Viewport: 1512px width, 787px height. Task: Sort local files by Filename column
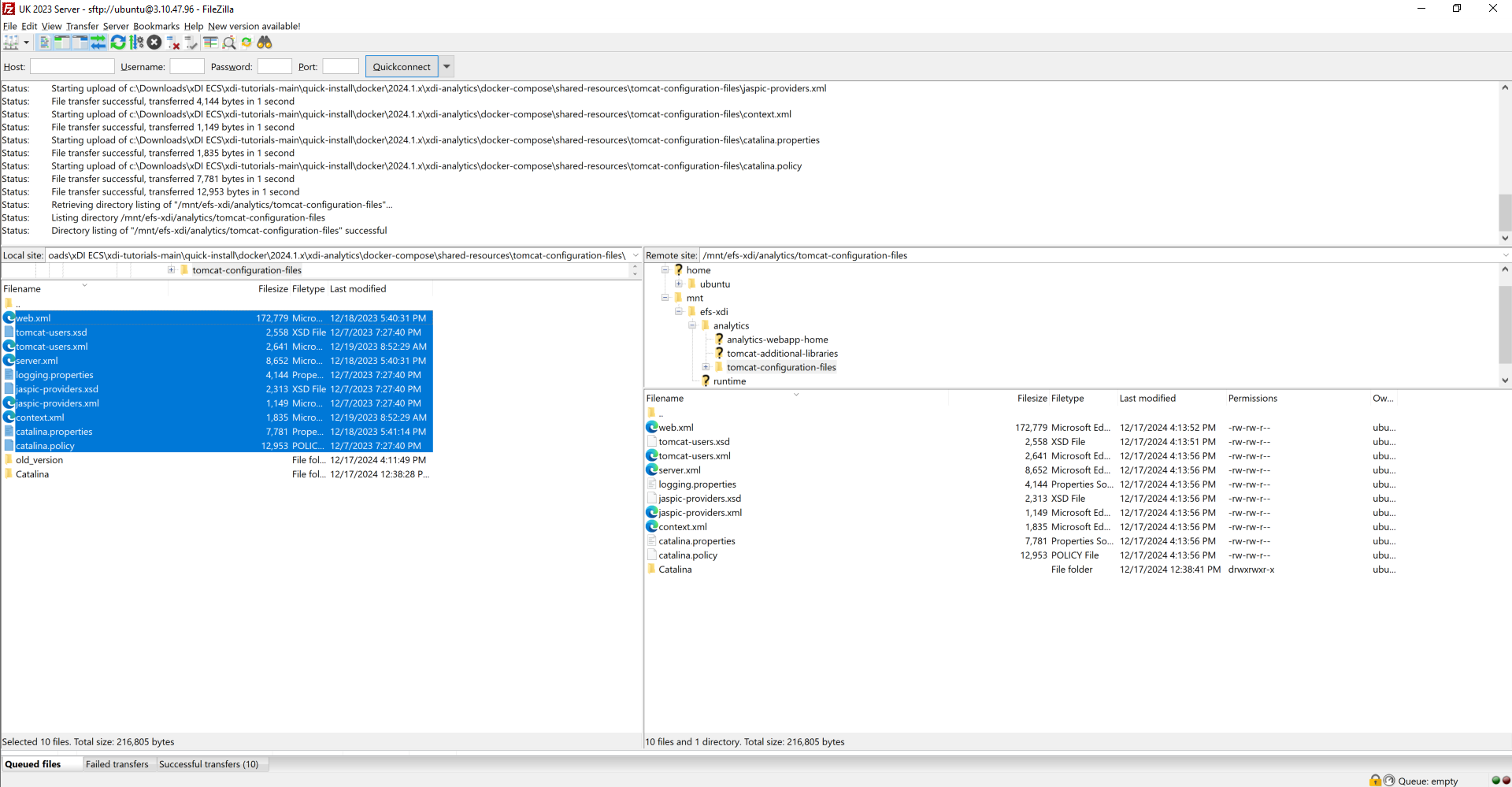click(x=85, y=289)
